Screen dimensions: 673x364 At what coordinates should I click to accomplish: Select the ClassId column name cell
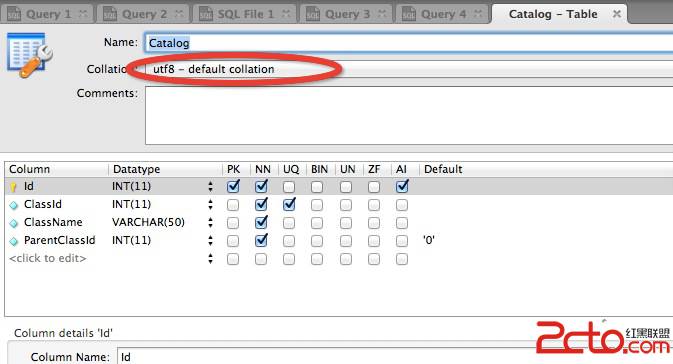pyautogui.click(x=43, y=204)
